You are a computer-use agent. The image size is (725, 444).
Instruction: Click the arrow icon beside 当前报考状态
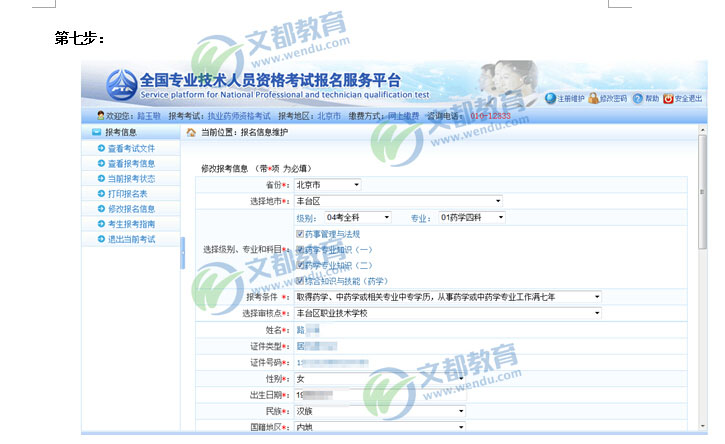pos(101,179)
